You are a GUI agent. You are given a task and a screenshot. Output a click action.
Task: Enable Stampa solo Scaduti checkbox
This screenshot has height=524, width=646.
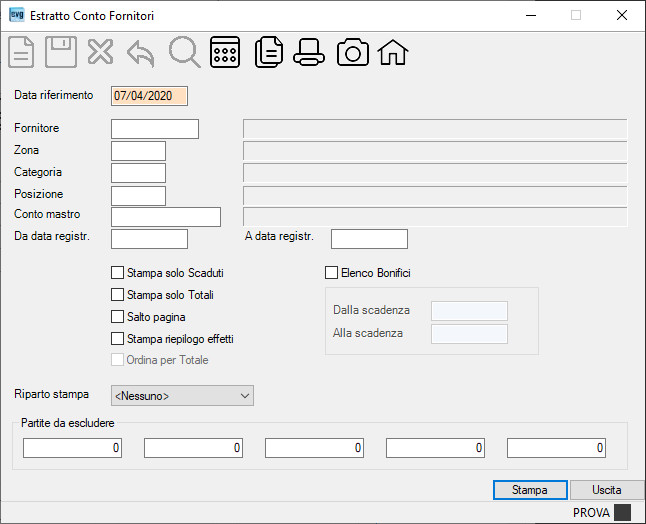pyautogui.click(x=117, y=273)
